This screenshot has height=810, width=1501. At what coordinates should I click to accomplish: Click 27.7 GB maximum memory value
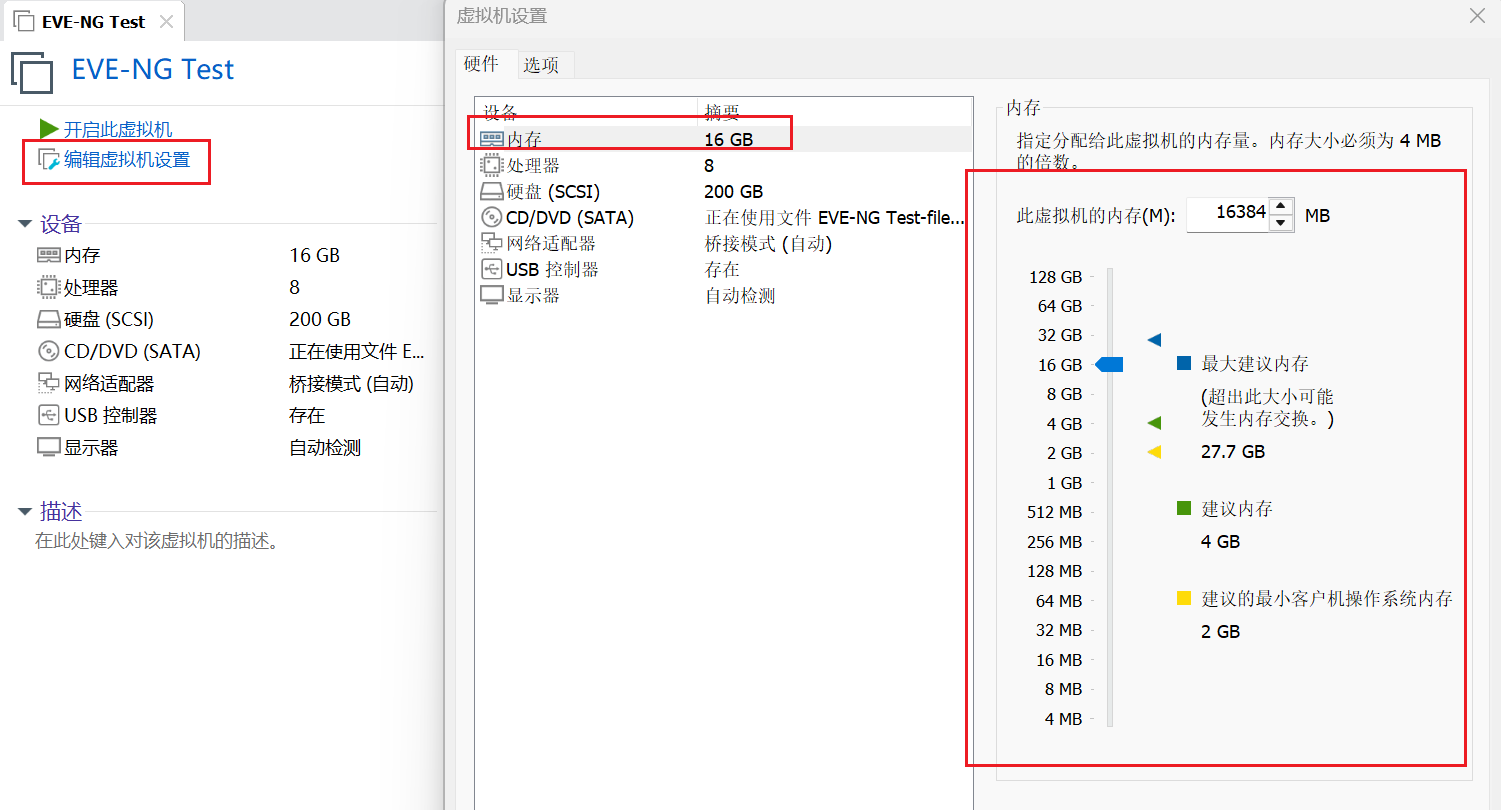coord(1233,452)
